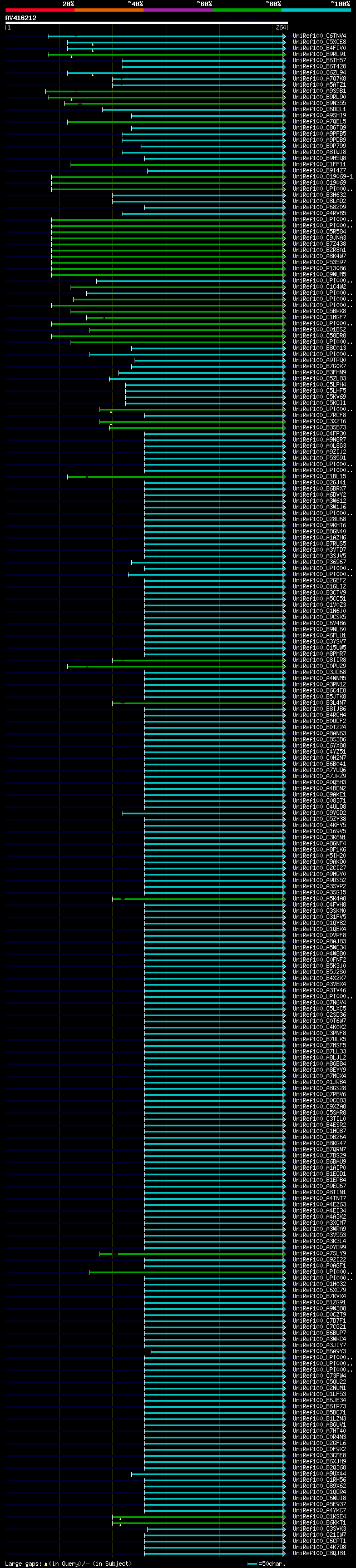
Task: Open hit UniRef100_B3FHN9
Action: [319, 373]
